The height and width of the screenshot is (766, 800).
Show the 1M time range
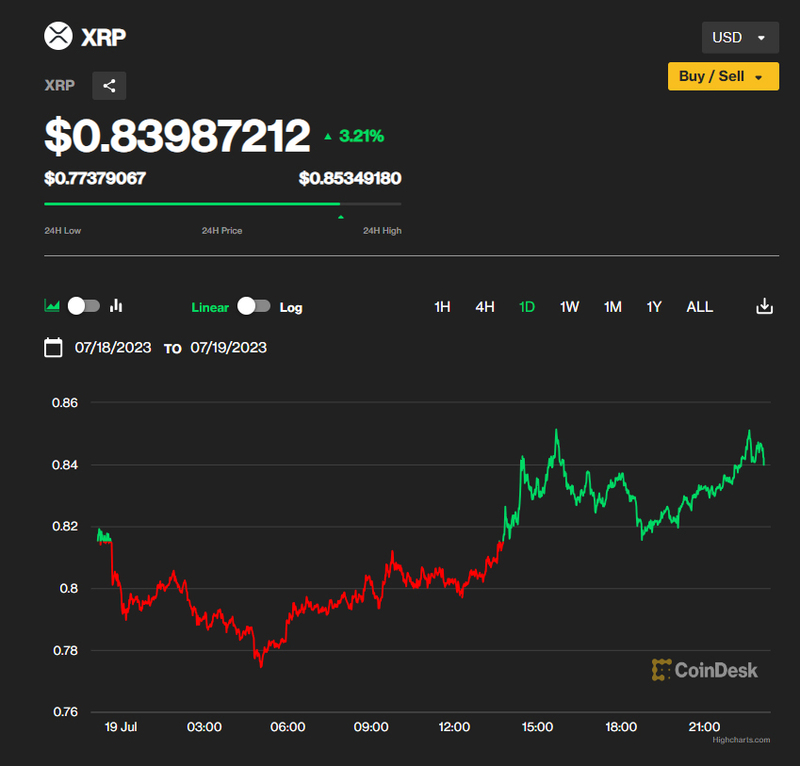coord(613,307)
